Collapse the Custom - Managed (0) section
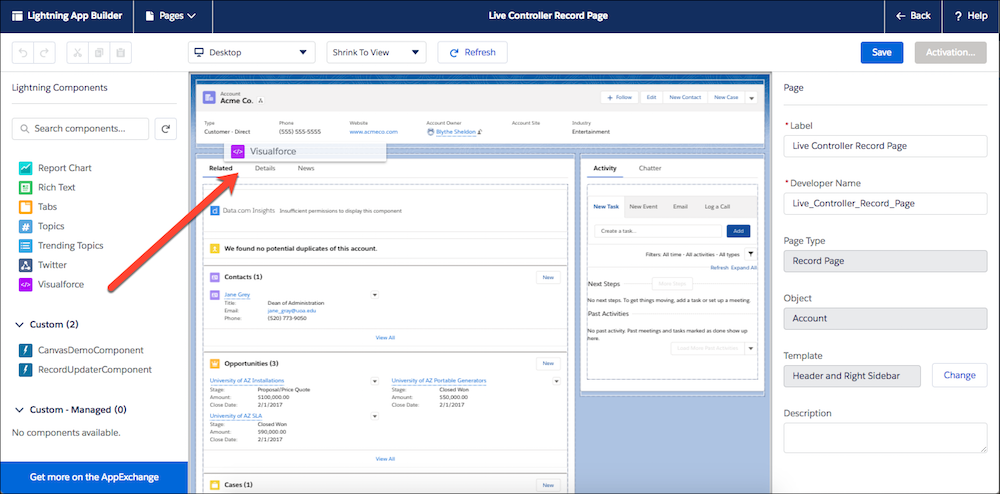 [x=18, y=410]
